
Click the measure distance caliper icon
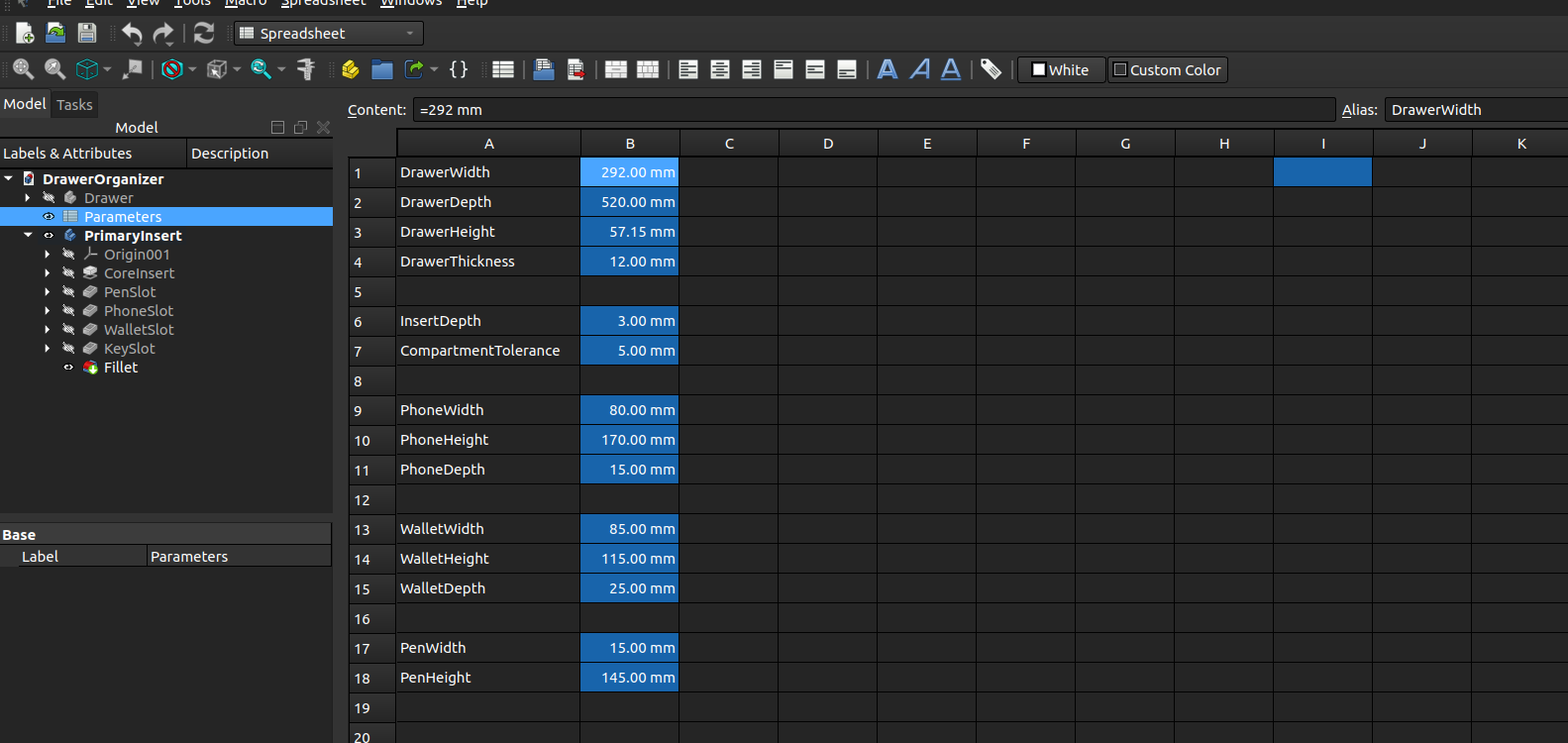click(x=306, y=69)
